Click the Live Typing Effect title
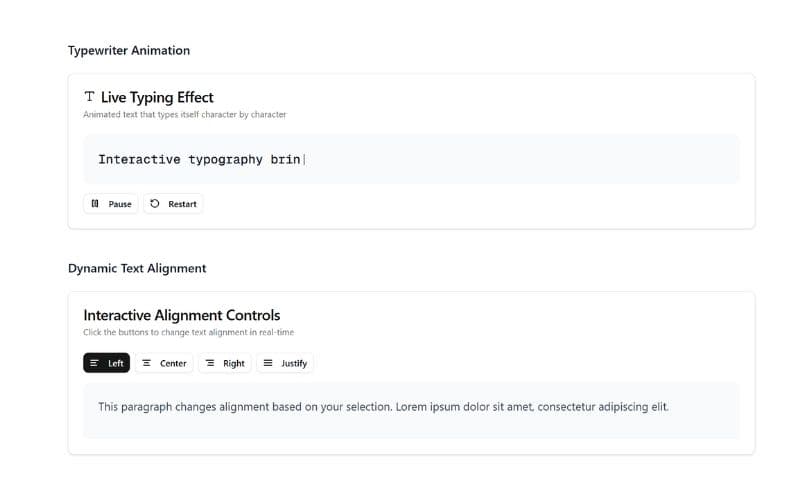The width and height of the screenshot is (800, 500). 157,97
